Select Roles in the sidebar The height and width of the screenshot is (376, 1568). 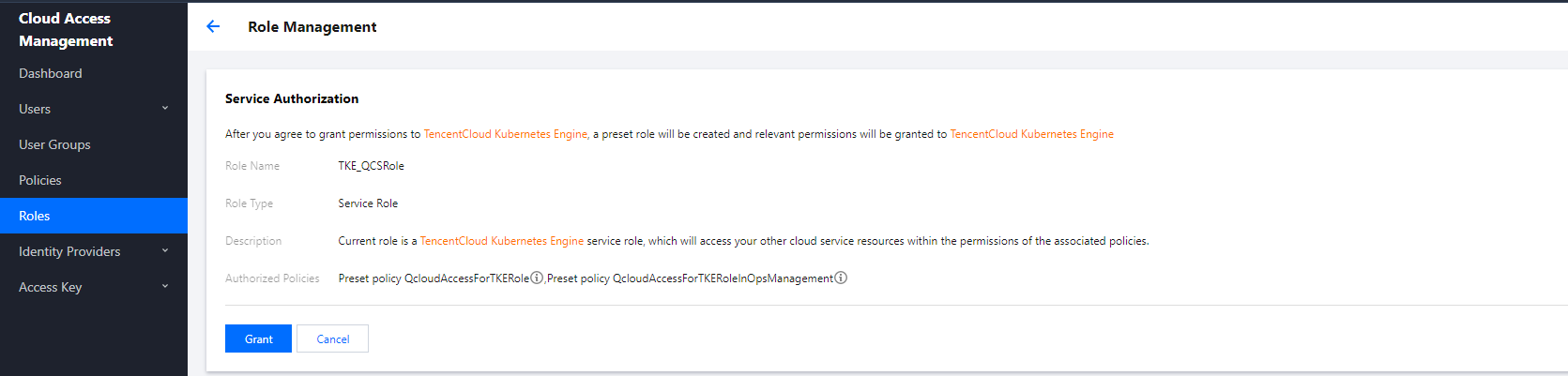[35, 216]
